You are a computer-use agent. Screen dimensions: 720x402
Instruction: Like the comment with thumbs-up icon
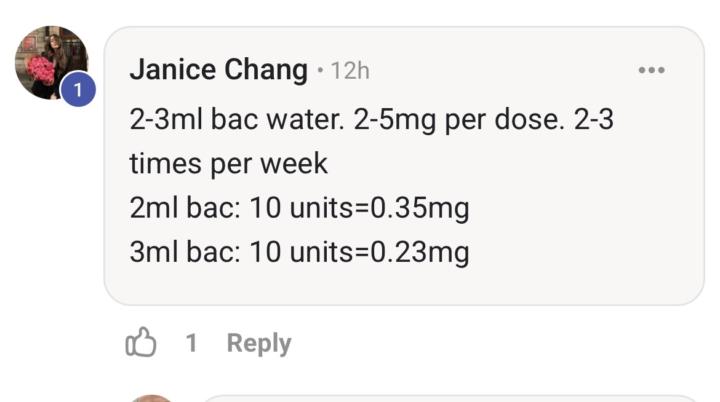pos(141,342)
